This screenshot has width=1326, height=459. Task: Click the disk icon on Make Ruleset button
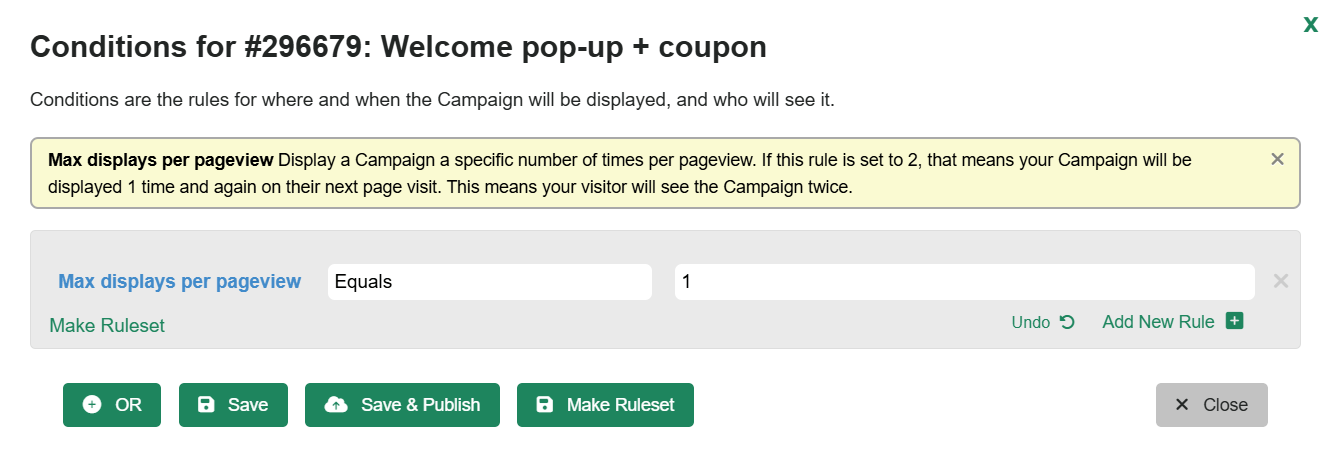pyautogui.click(x=545, y=405)
